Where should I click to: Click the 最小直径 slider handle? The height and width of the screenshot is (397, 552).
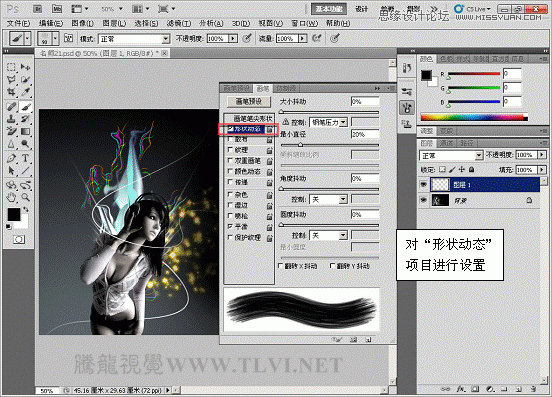click(x=300, y=144)
